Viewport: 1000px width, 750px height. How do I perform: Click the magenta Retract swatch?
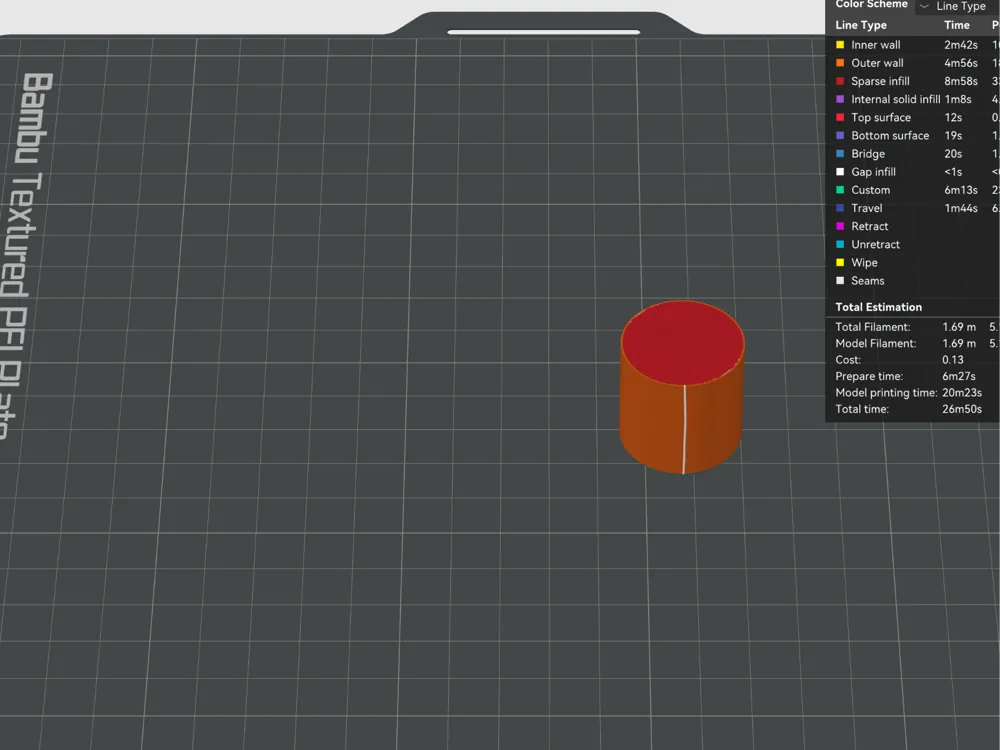pos(840,226)
